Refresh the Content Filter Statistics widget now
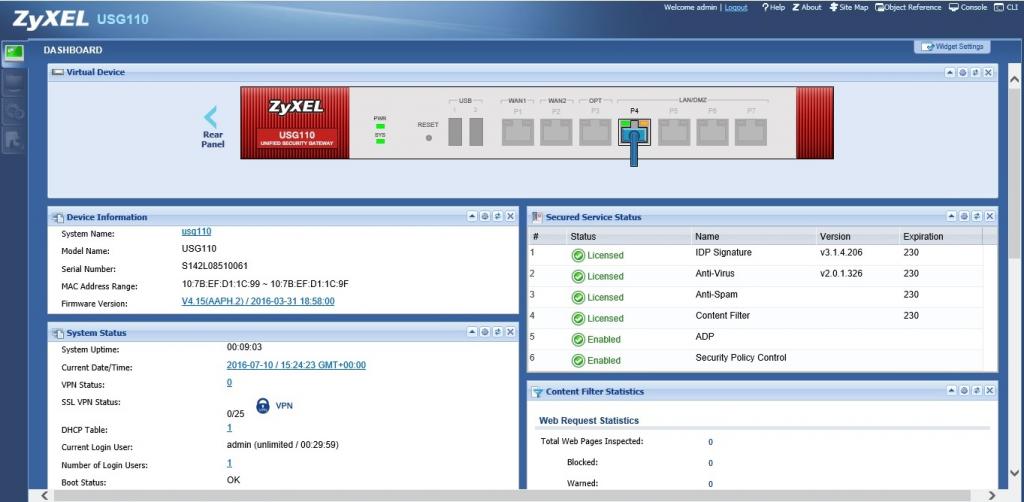Screen dimensions: 1024x502 click(977, 390)
